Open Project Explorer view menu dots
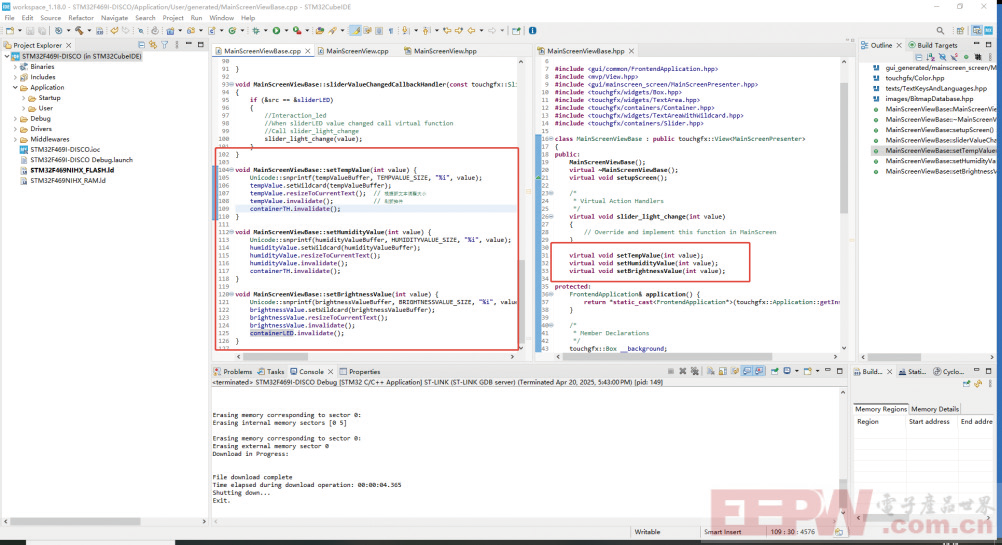 [x=176, y=45]
